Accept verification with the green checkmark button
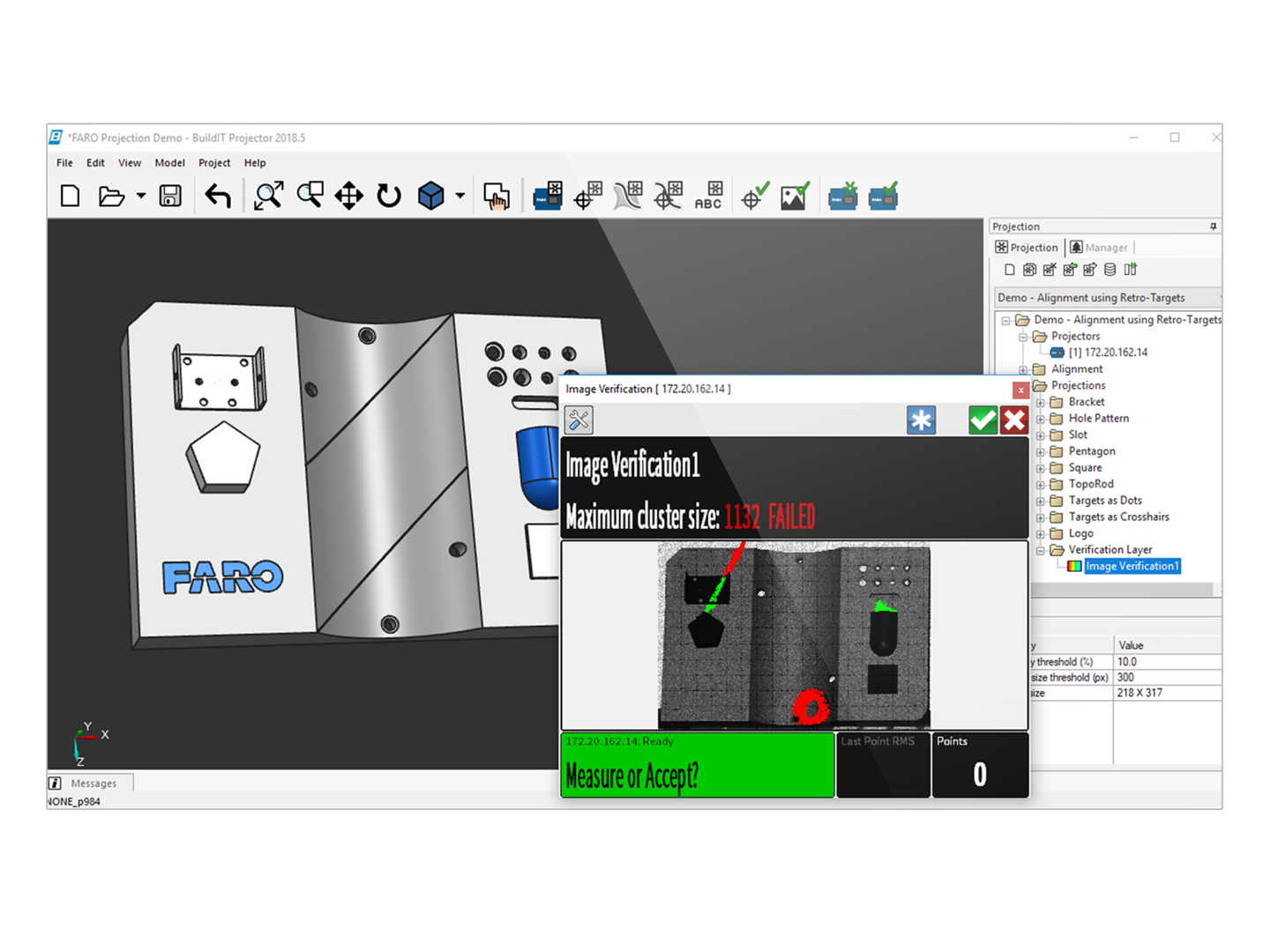 pos(982,420)
